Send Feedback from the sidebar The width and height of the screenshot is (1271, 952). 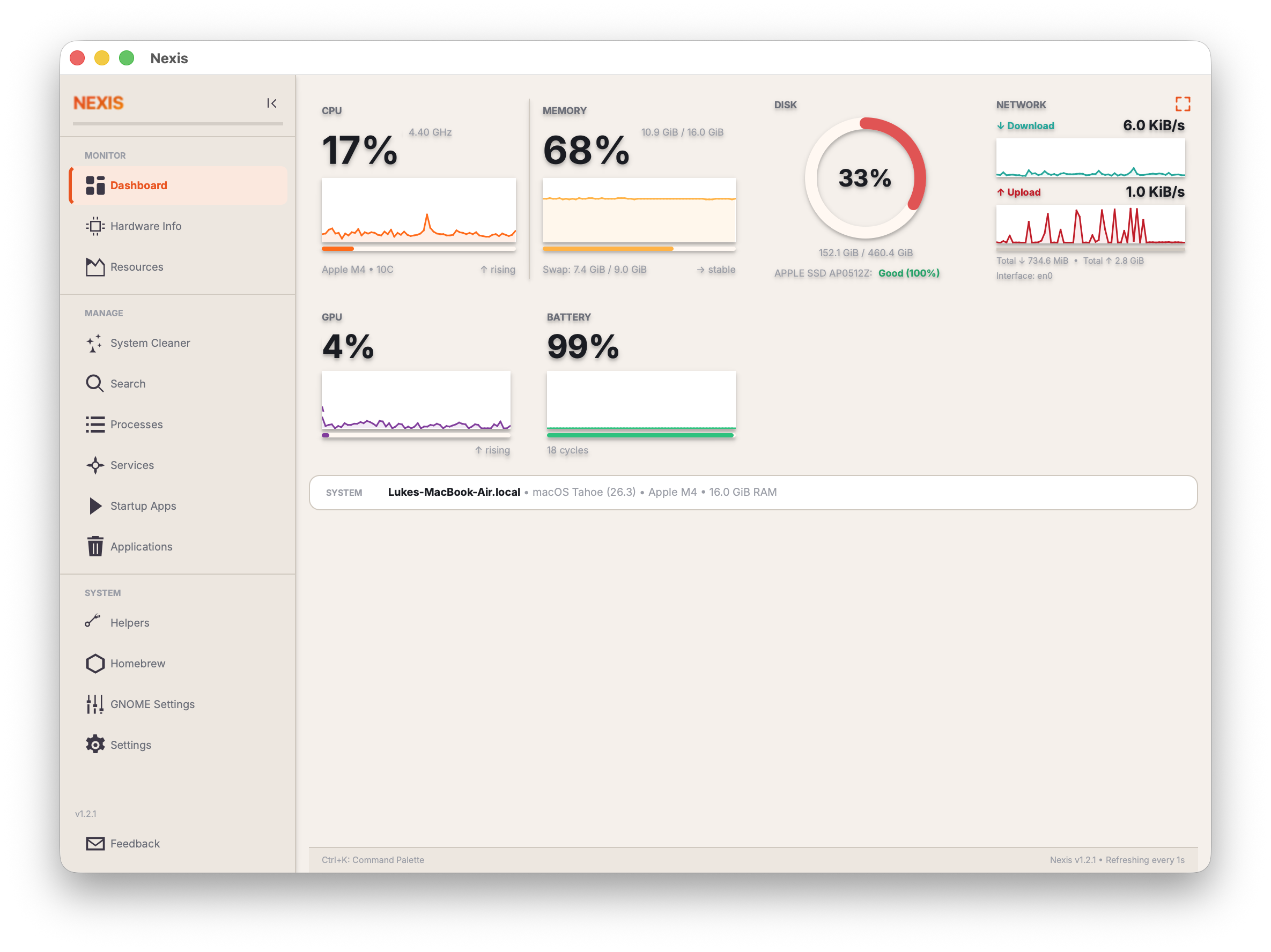pos(135,843)
